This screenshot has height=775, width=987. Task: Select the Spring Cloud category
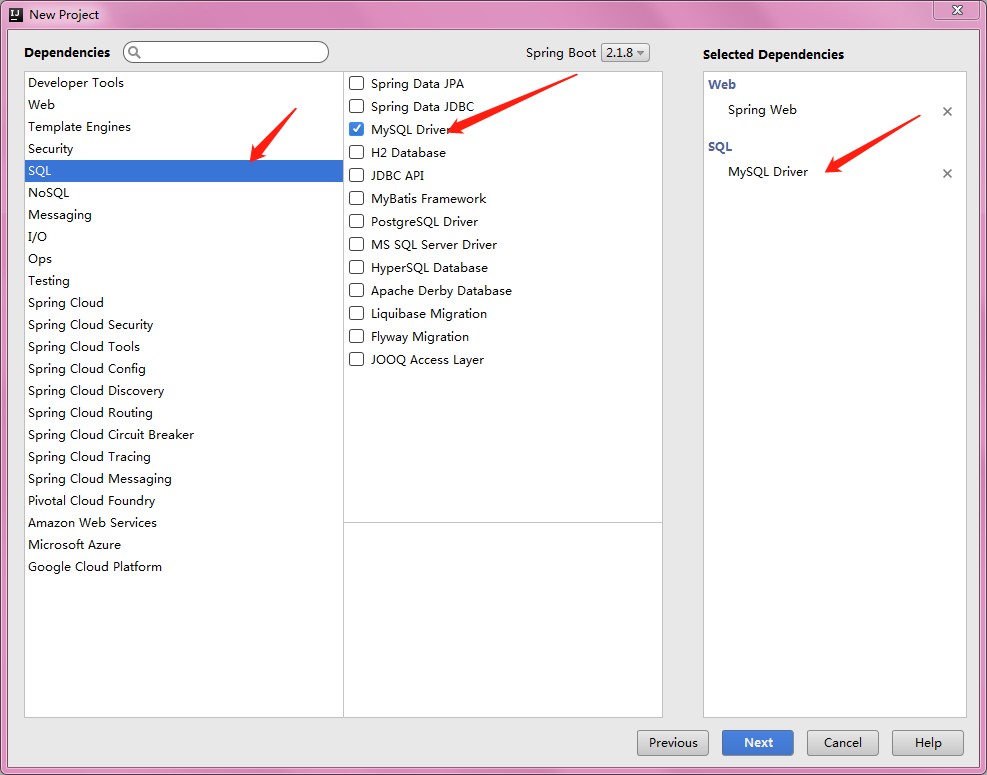coord(184,303)
